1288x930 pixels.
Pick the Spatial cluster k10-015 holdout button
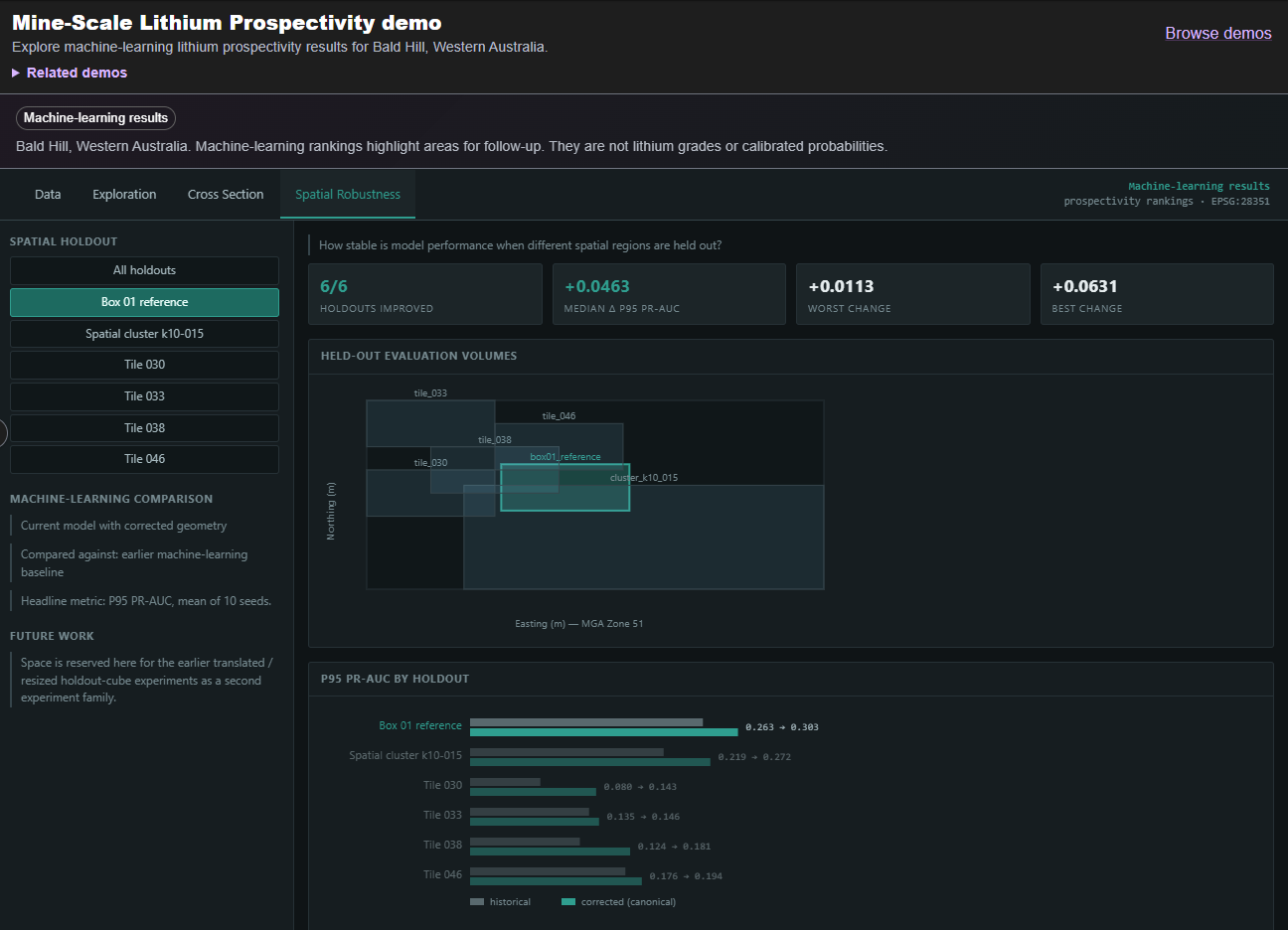pyautogui.click(x=144, y=334)
